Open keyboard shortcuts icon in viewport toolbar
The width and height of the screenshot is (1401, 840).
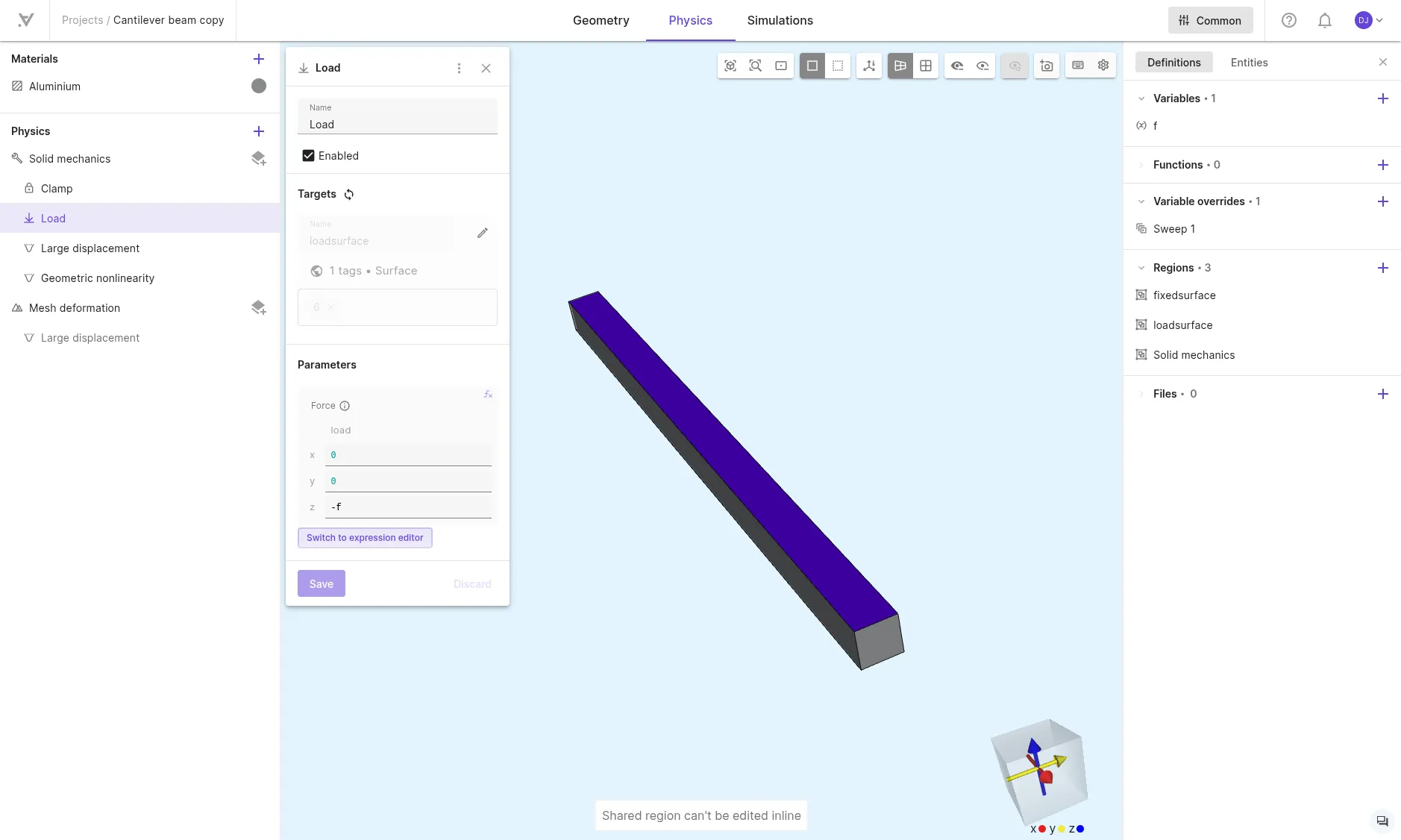point(1078,66)
